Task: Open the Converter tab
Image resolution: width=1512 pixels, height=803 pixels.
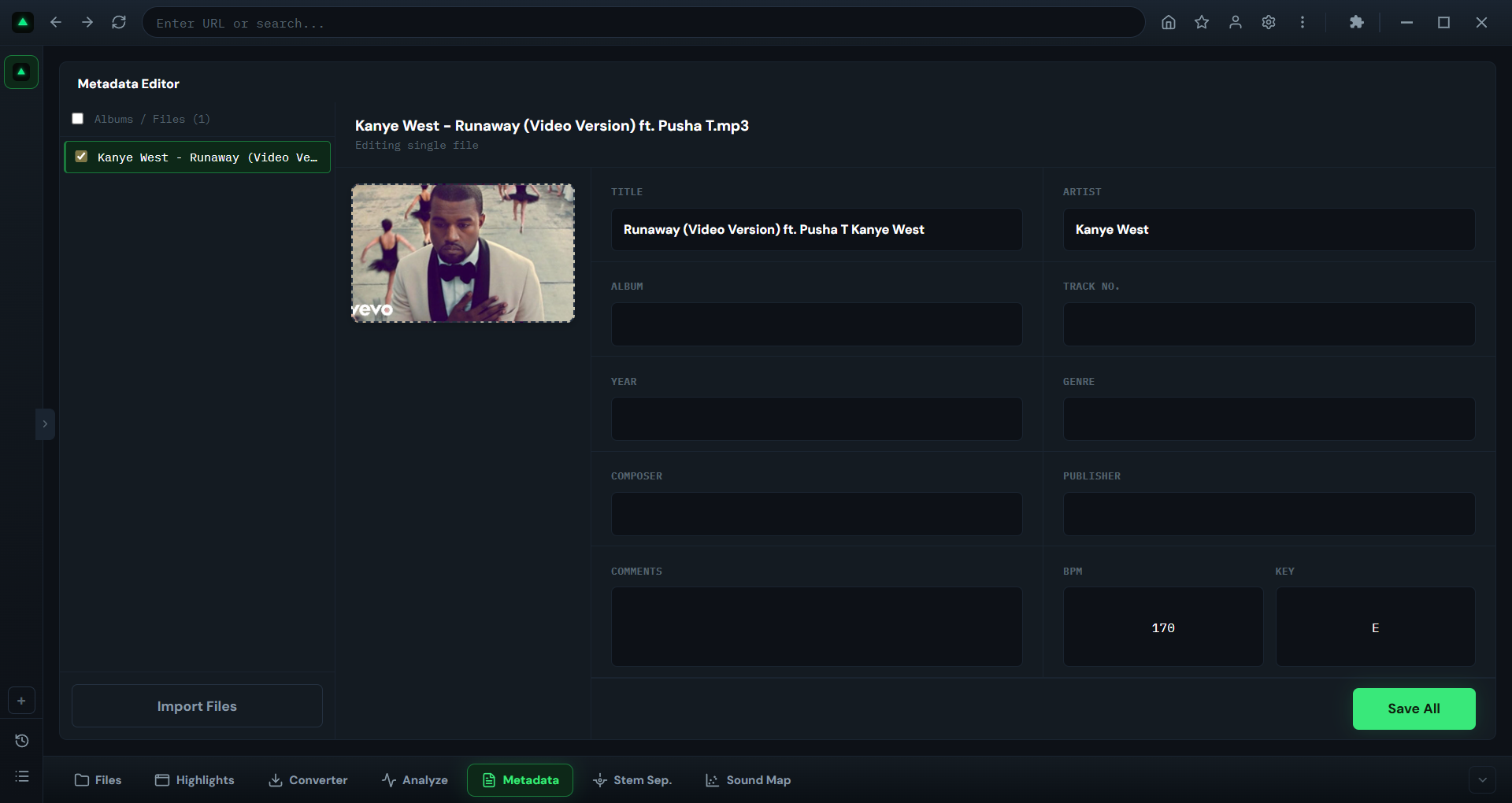Action: click(x=308, y=780)
